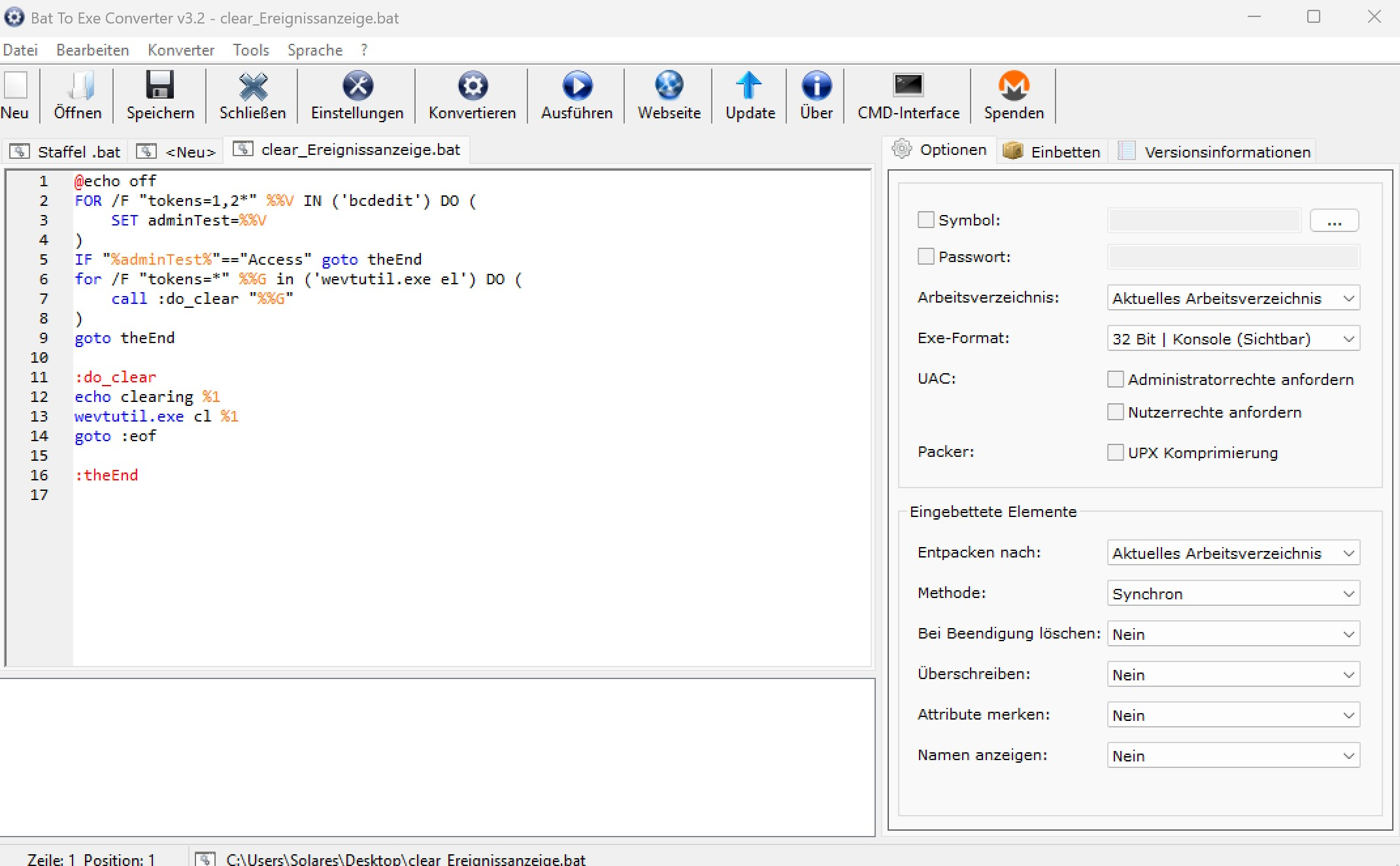Viewport: 1400px width, 866px height.
Task: Save the script with the Speichern icon
Action: pos(160,86)
